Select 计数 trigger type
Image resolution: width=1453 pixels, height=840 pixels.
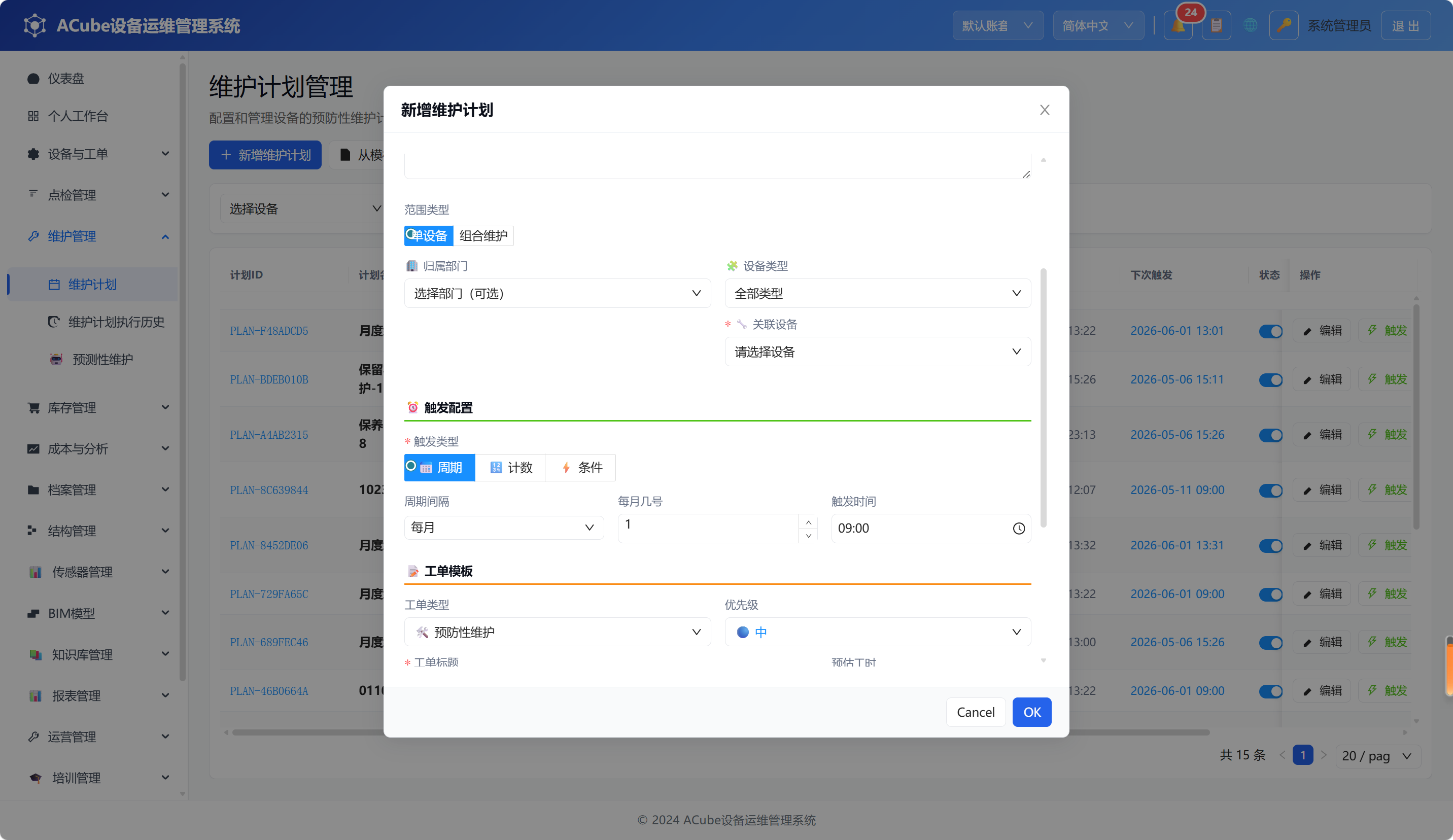coord(510,467)
